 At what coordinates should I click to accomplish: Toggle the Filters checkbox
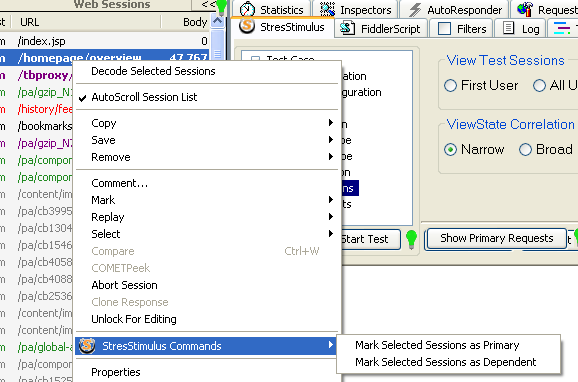coord(444,28)
